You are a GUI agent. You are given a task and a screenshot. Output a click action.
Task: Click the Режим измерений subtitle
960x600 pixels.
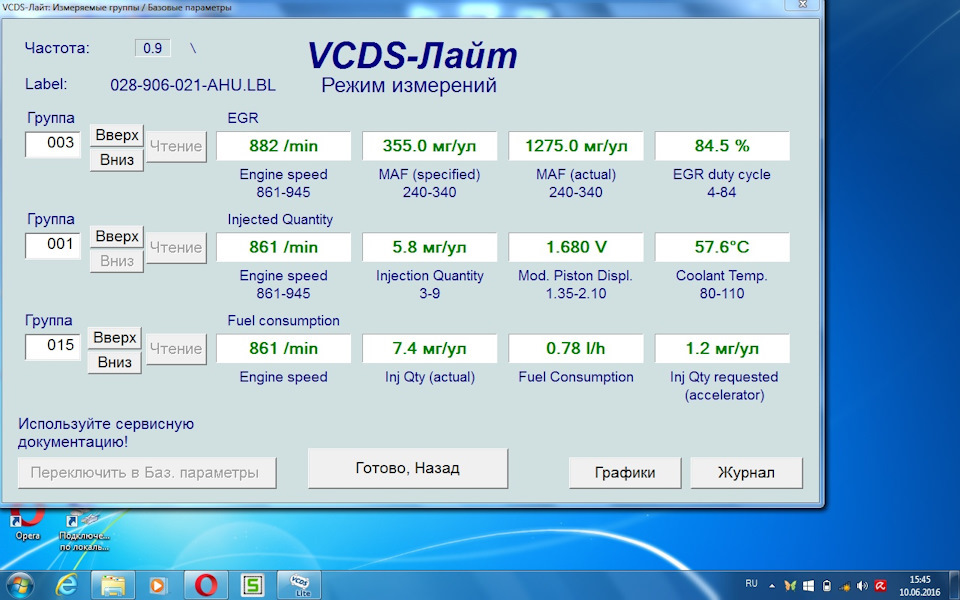coord(409,85)
